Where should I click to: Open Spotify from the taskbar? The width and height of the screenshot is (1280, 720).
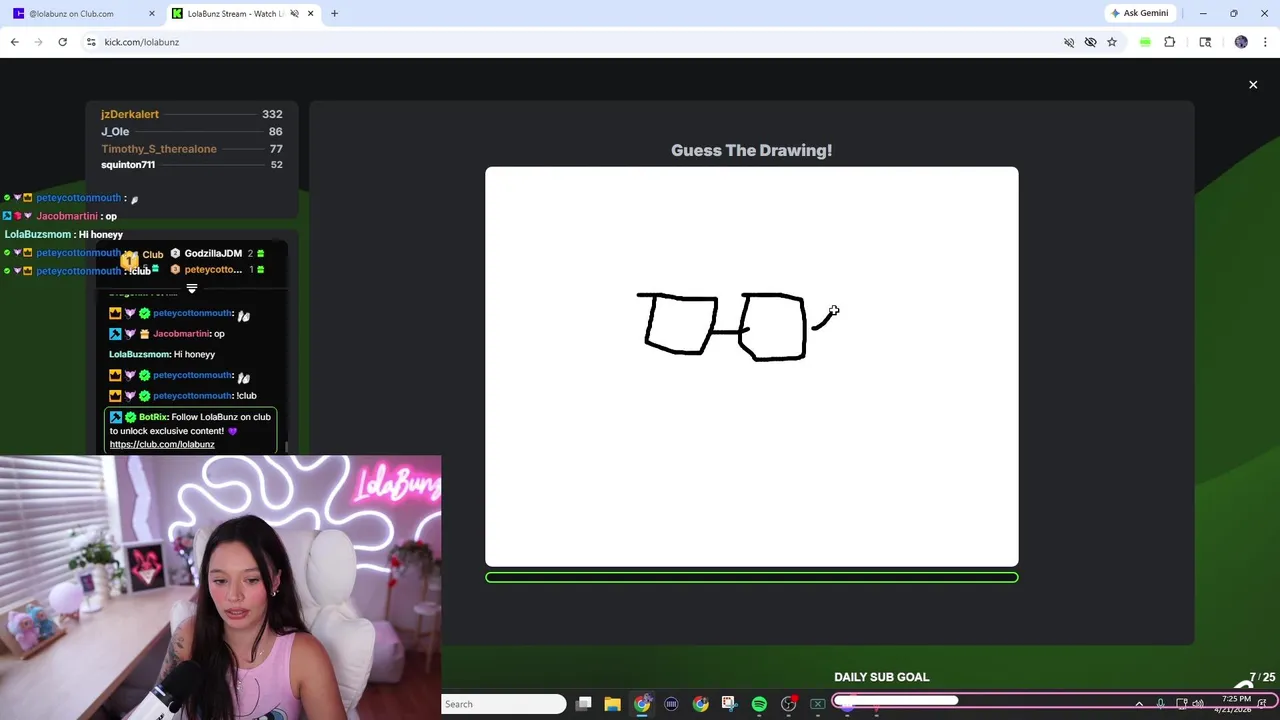(x=759, y=704)
